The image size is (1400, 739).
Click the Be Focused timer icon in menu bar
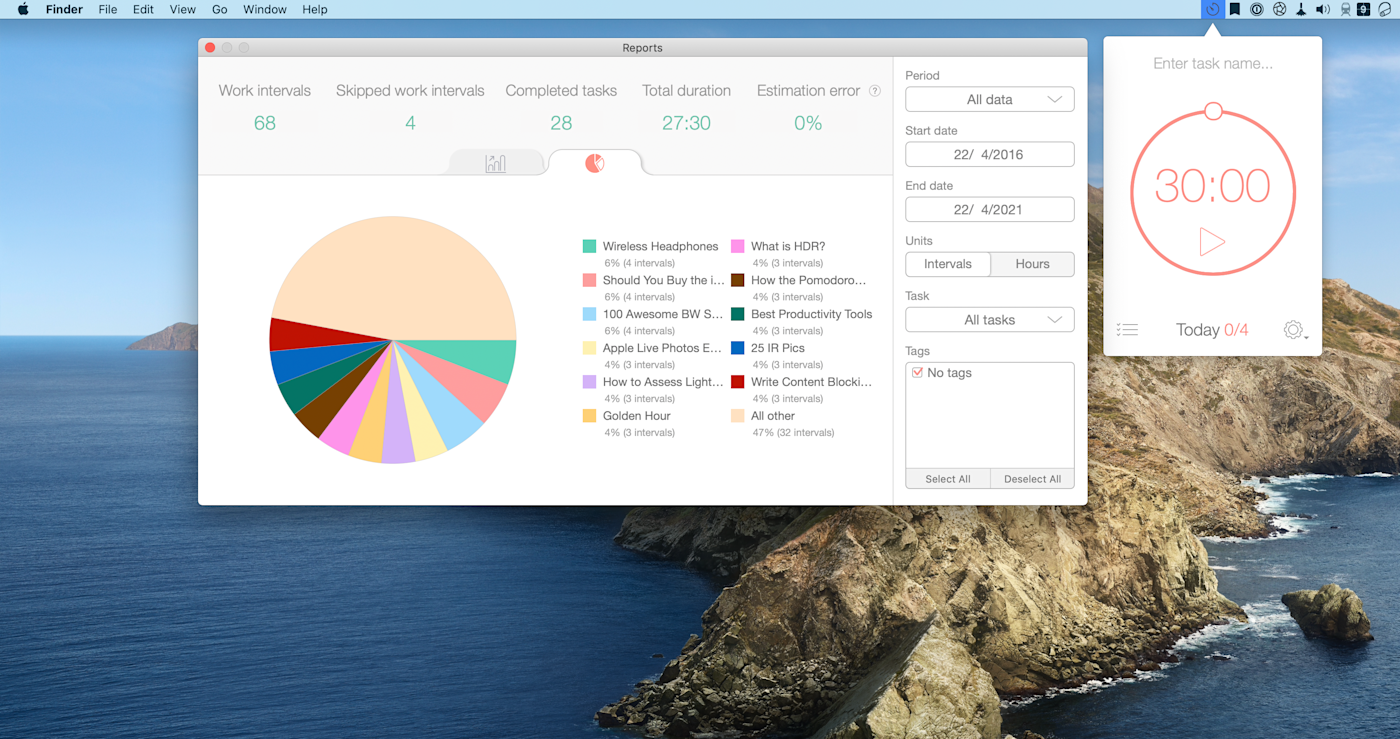coord(1211,9)
